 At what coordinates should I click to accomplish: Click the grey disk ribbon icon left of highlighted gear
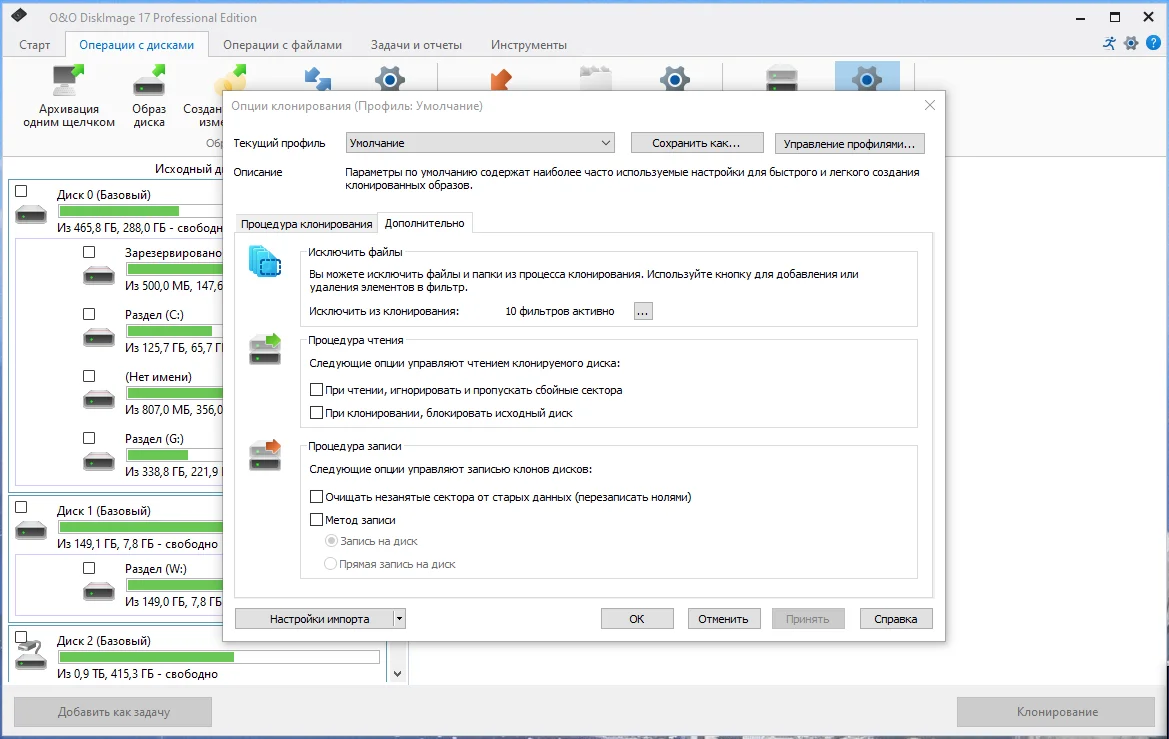pos(781,78)
